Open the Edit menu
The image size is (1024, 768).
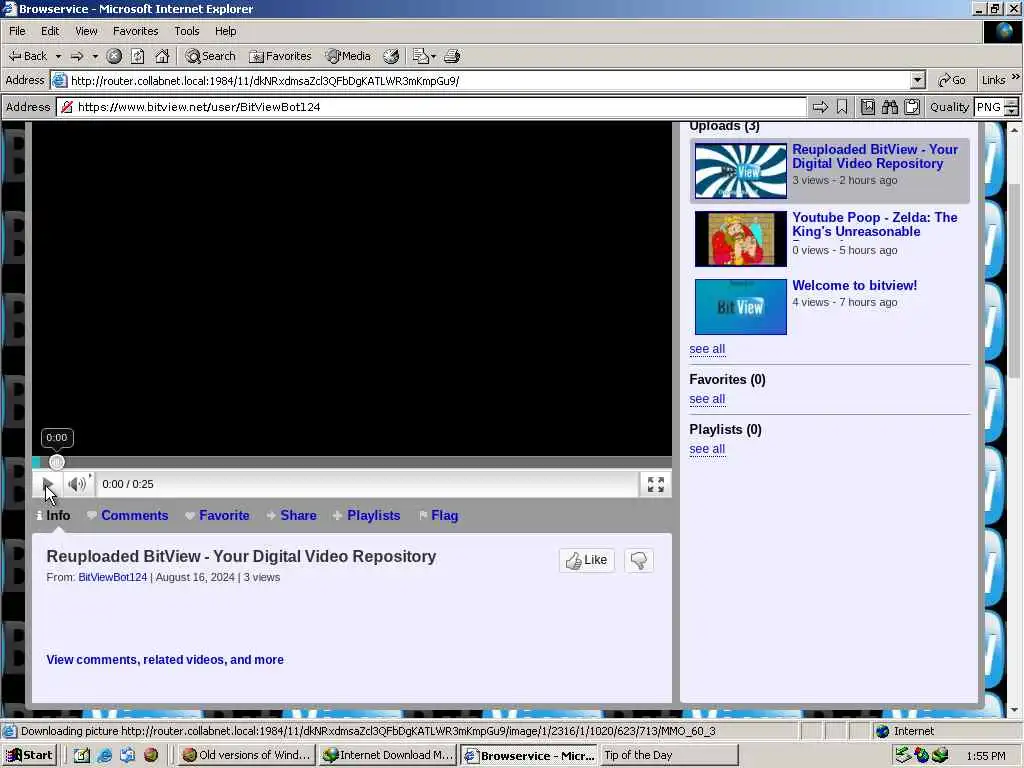tap(50, 31)
